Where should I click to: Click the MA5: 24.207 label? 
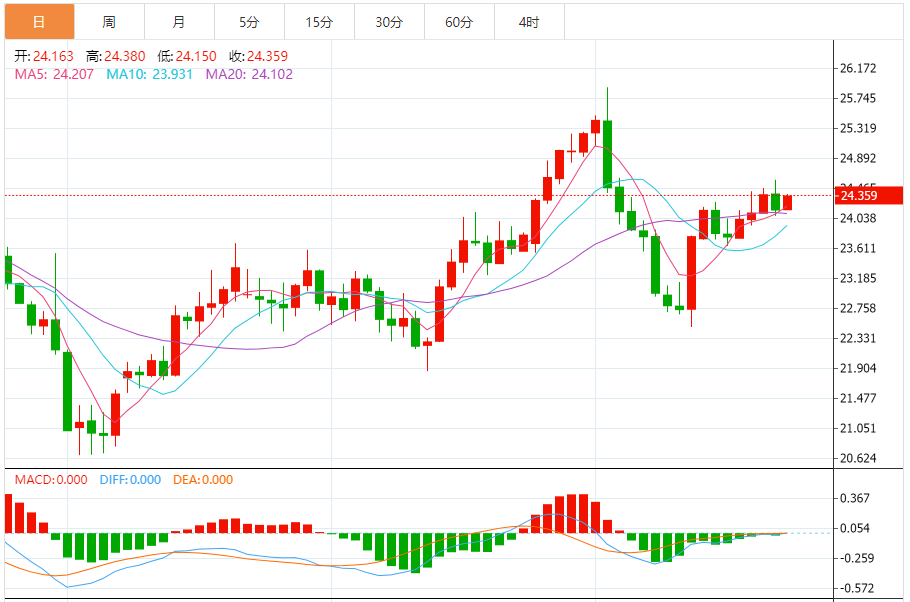[54, 74]
